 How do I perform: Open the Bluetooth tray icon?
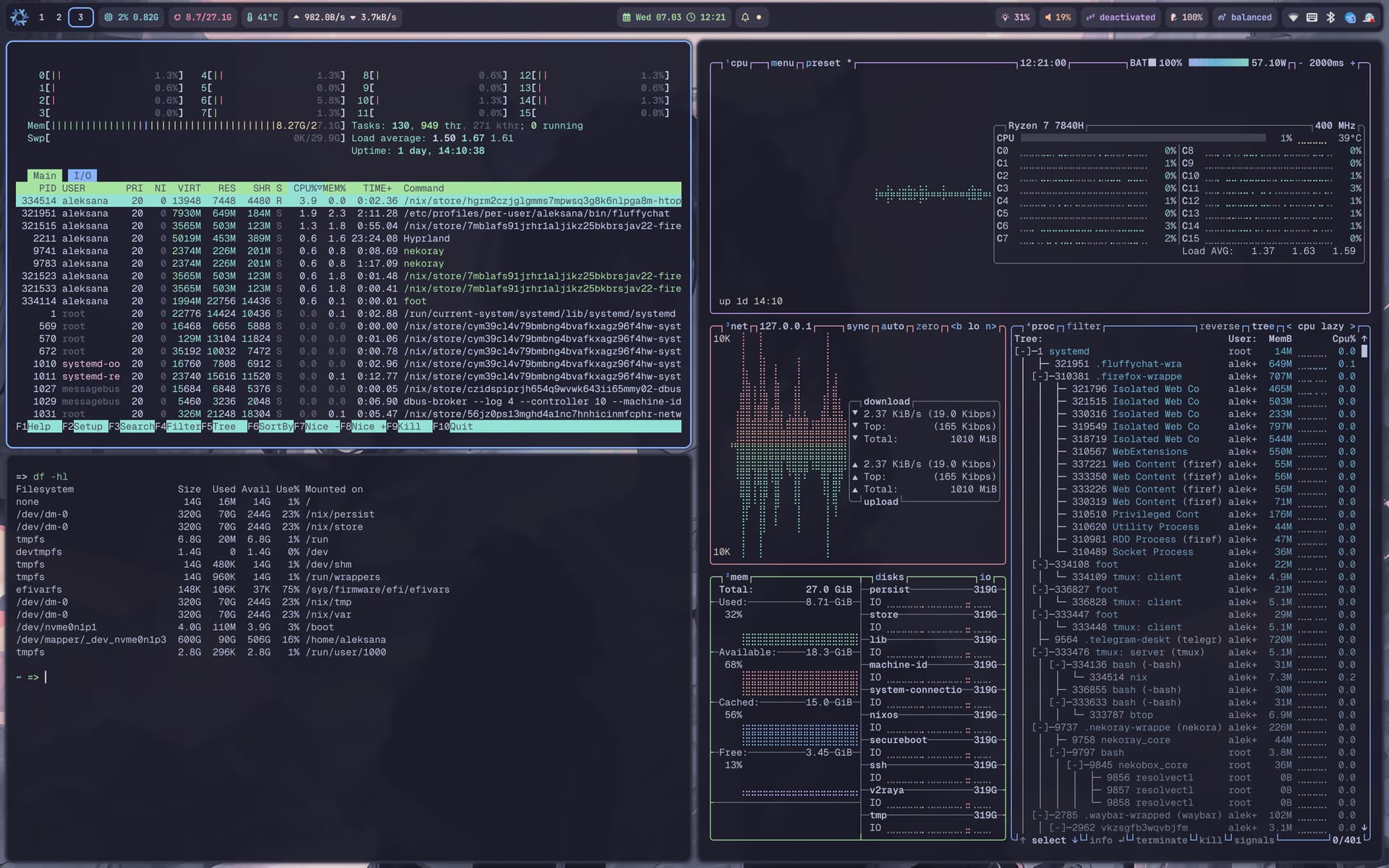click(1330, 17)
